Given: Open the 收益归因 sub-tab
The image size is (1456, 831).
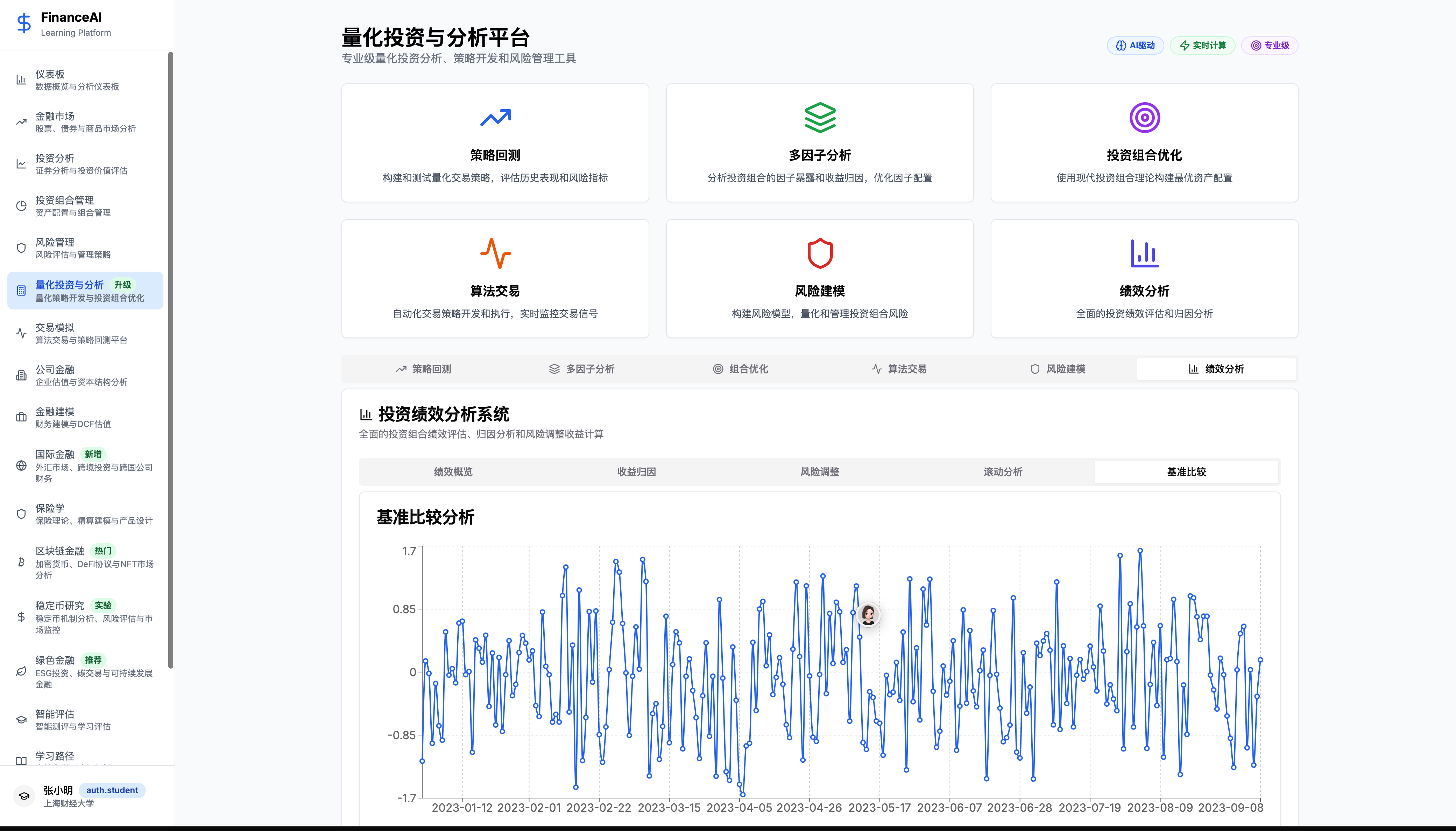Looking at the screenshot, I should 636,472.
